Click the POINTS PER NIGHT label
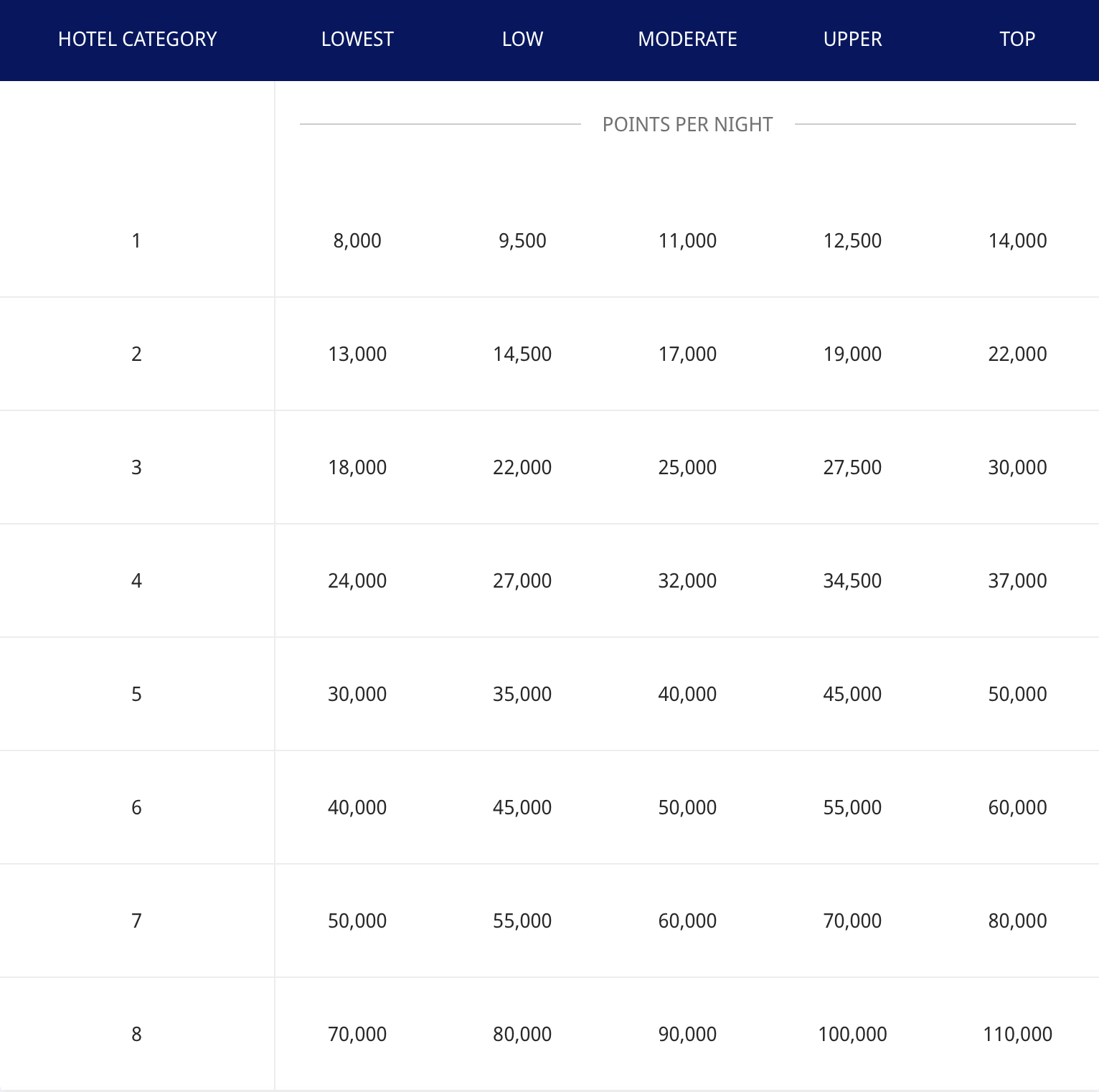Viewport: 1099px width, 1092px height. pyautogui.click(x=687, y=124)
